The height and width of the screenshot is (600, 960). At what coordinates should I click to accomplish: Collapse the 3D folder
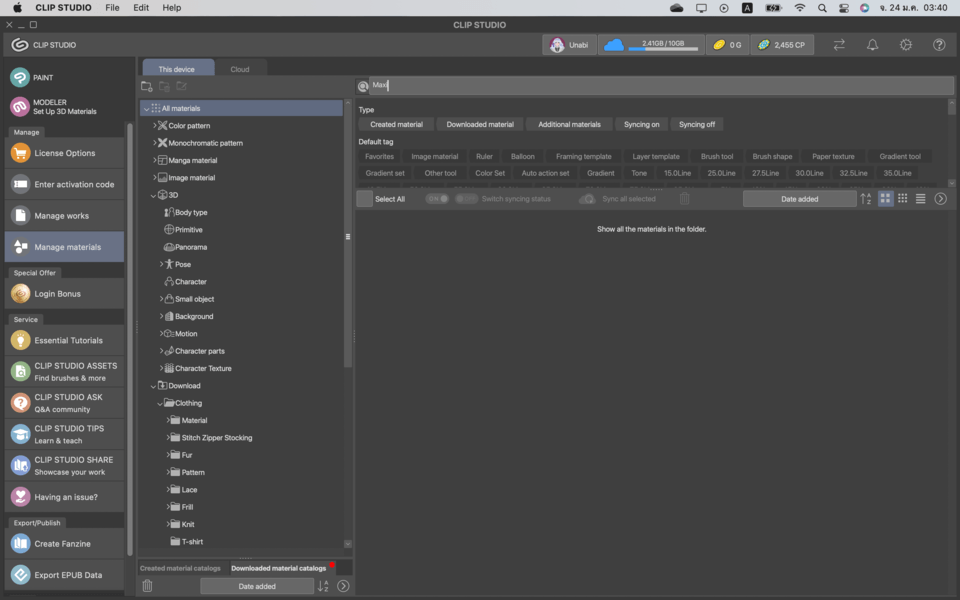tap(154, 195)
